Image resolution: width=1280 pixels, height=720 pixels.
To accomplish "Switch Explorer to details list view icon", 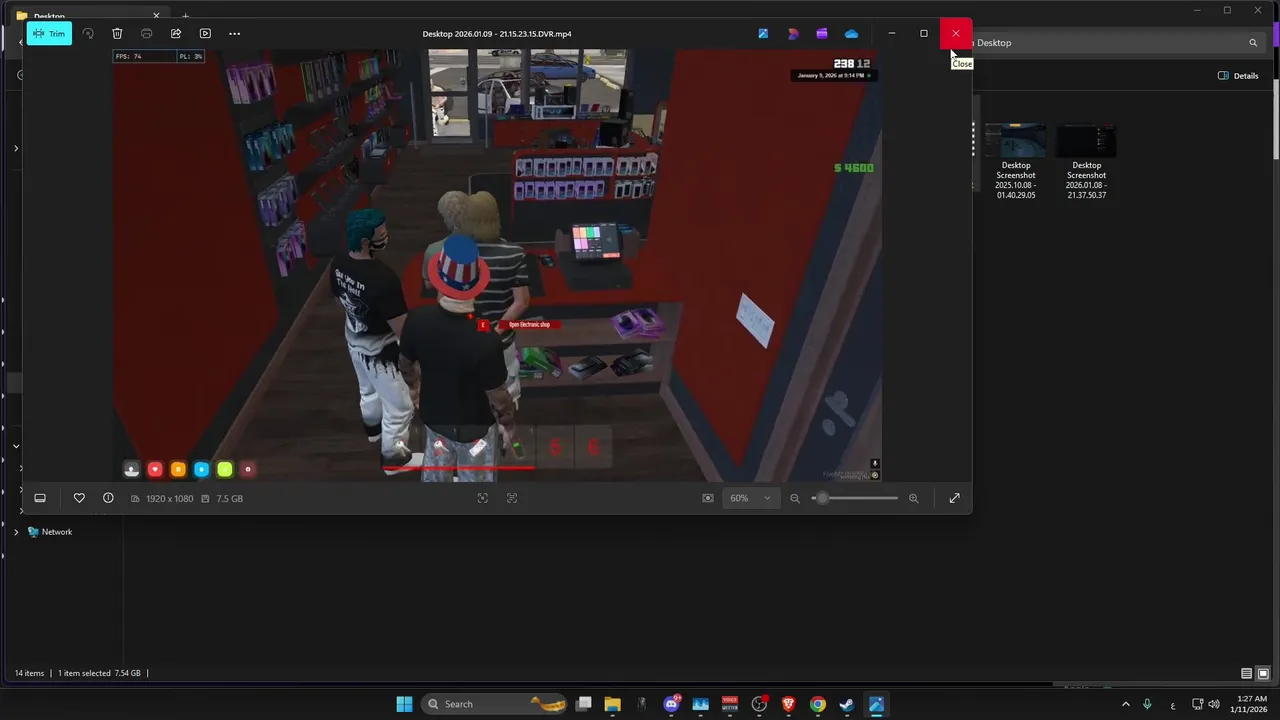I will coord(1246,673).
